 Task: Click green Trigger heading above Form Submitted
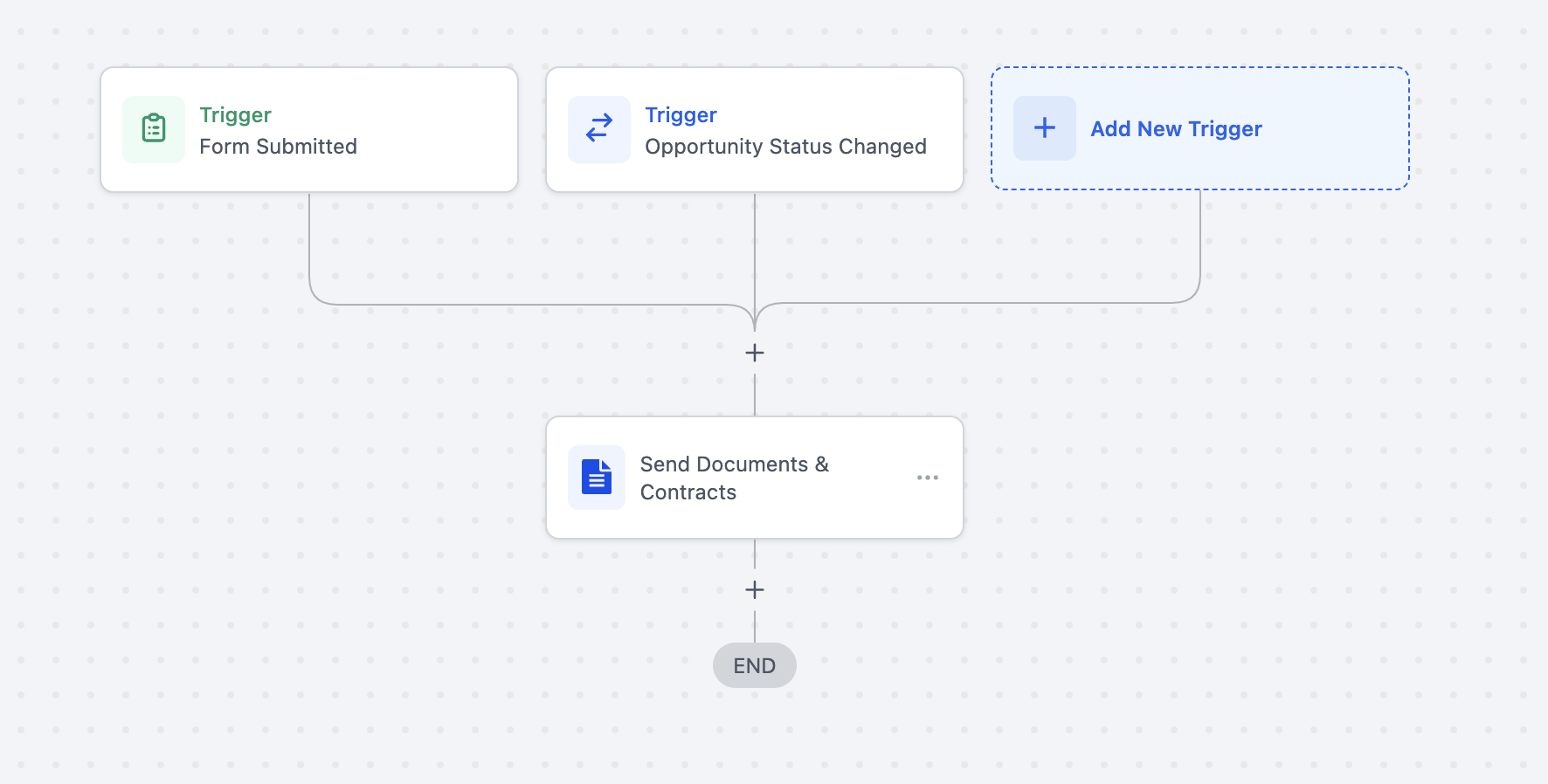(x=235, y=115)
